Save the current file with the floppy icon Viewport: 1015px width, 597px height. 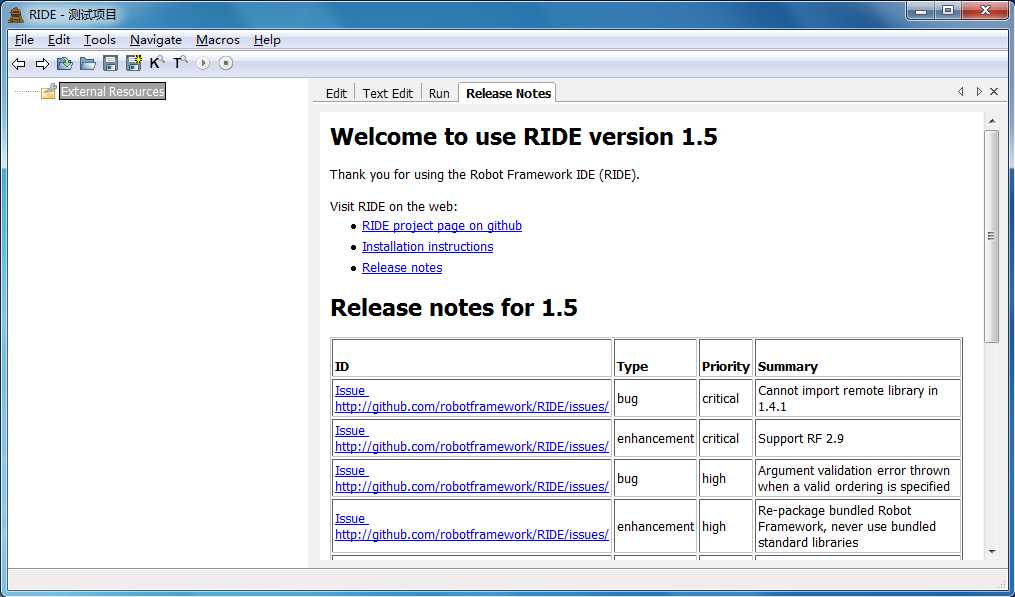(111, 63)
